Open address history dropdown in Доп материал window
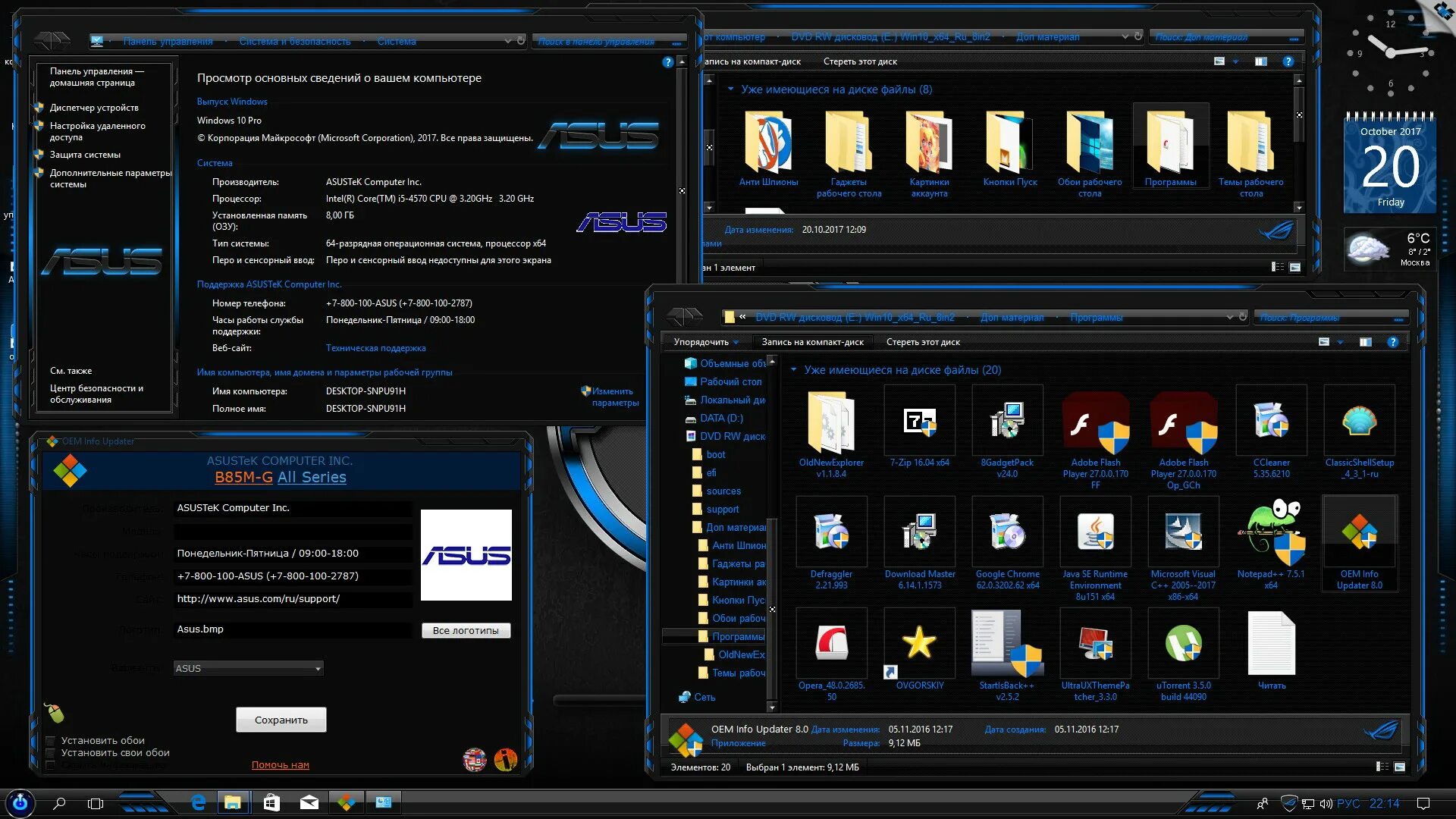1456x819 pixels. (1125, 36)
